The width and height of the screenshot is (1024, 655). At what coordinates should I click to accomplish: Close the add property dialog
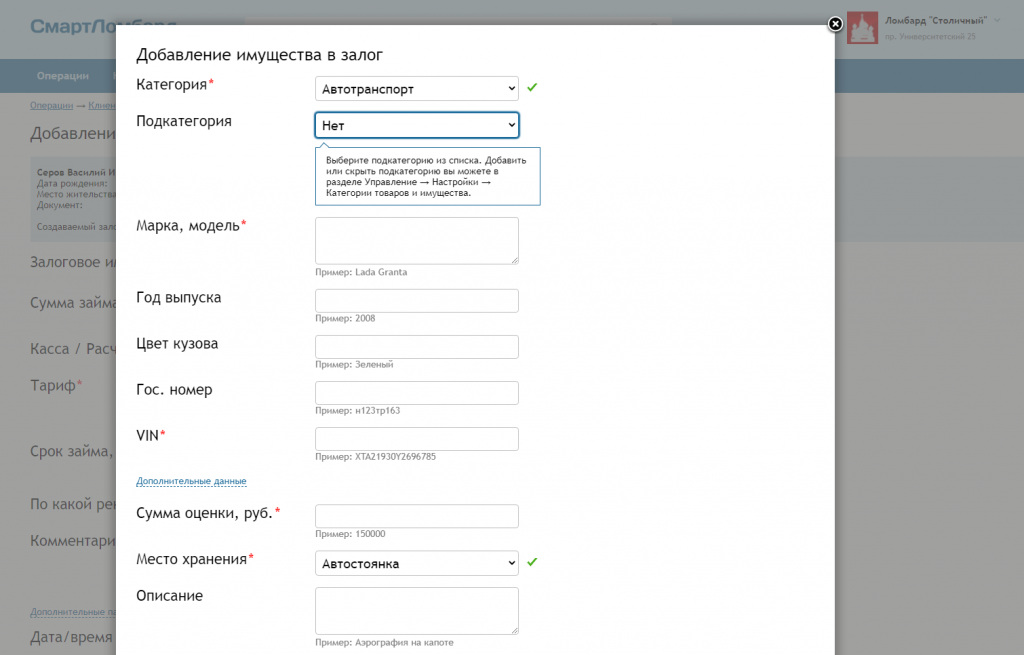point(835,25)
